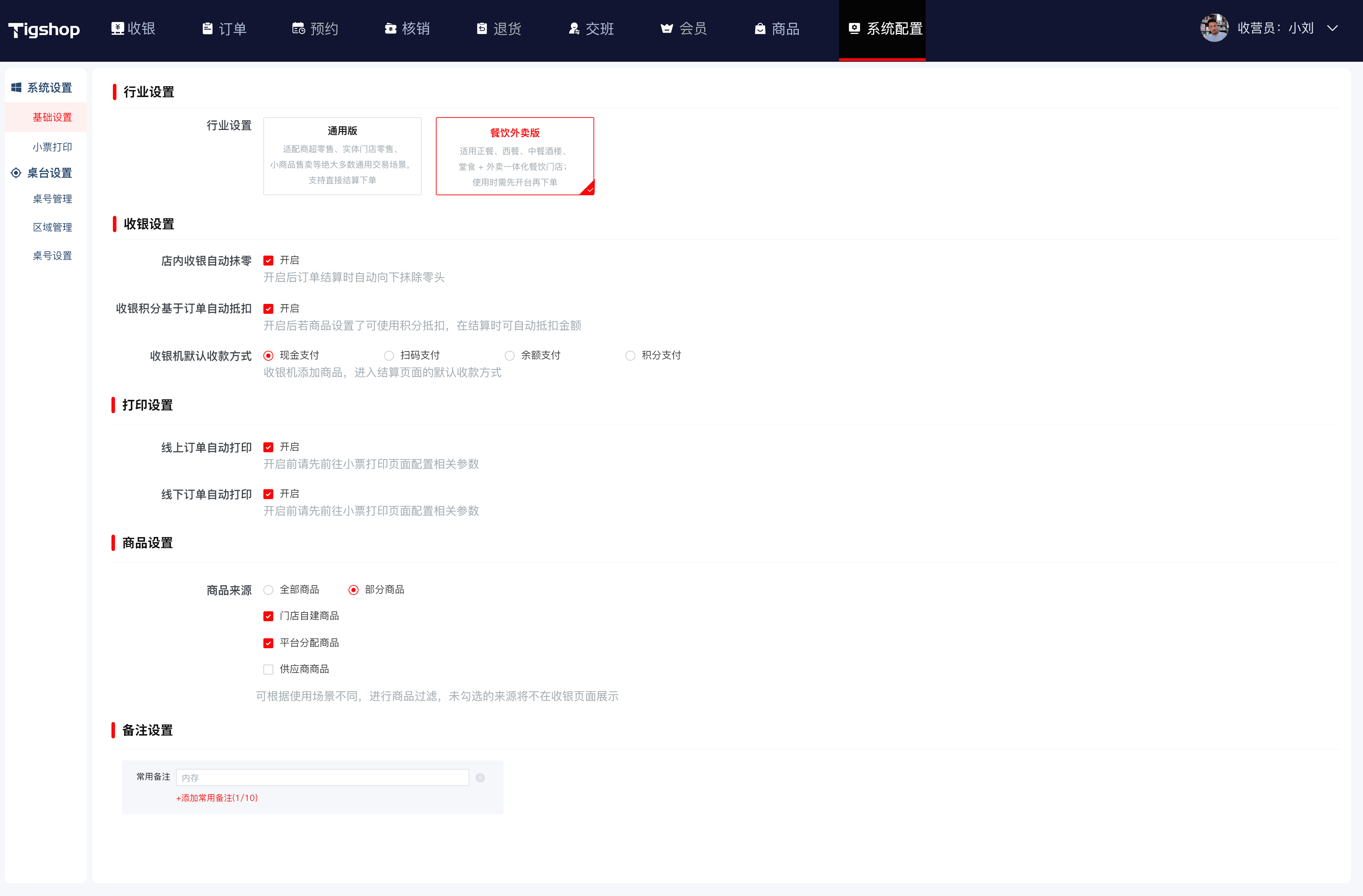Switch to the 交班 tab

click(x=591, y=29)
